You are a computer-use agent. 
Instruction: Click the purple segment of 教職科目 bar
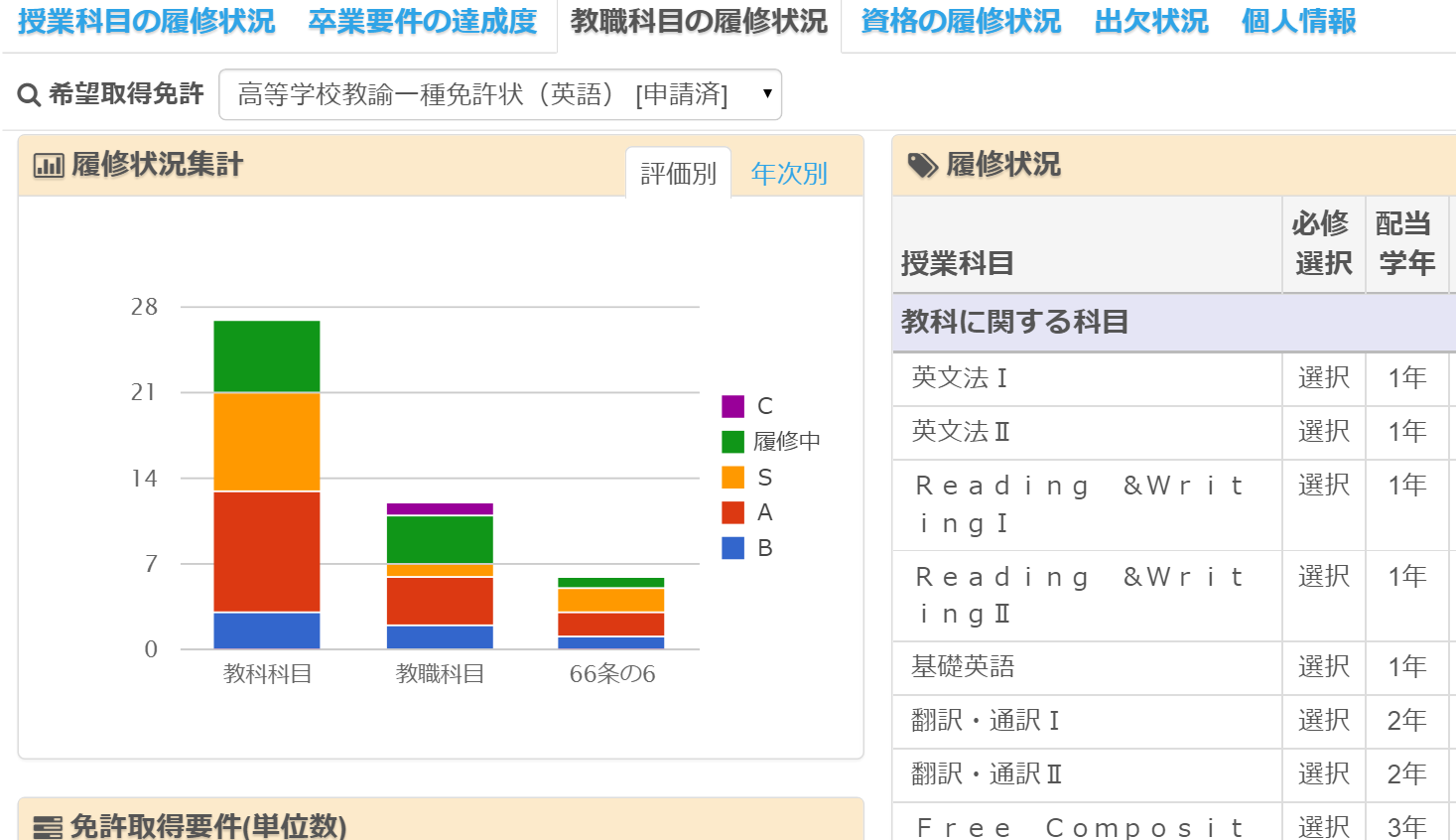(440, 509)
